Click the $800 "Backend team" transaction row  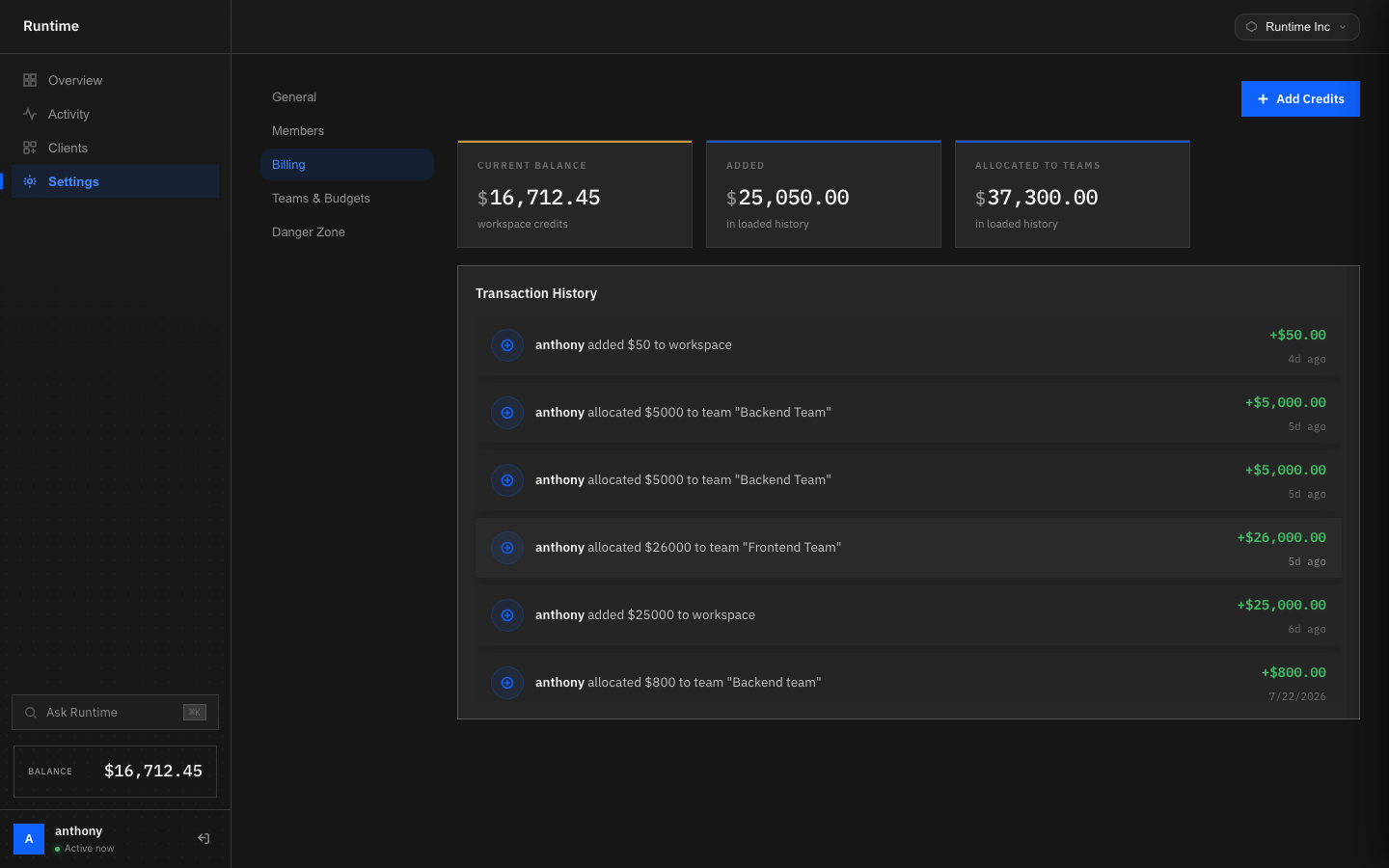[909, 683]
